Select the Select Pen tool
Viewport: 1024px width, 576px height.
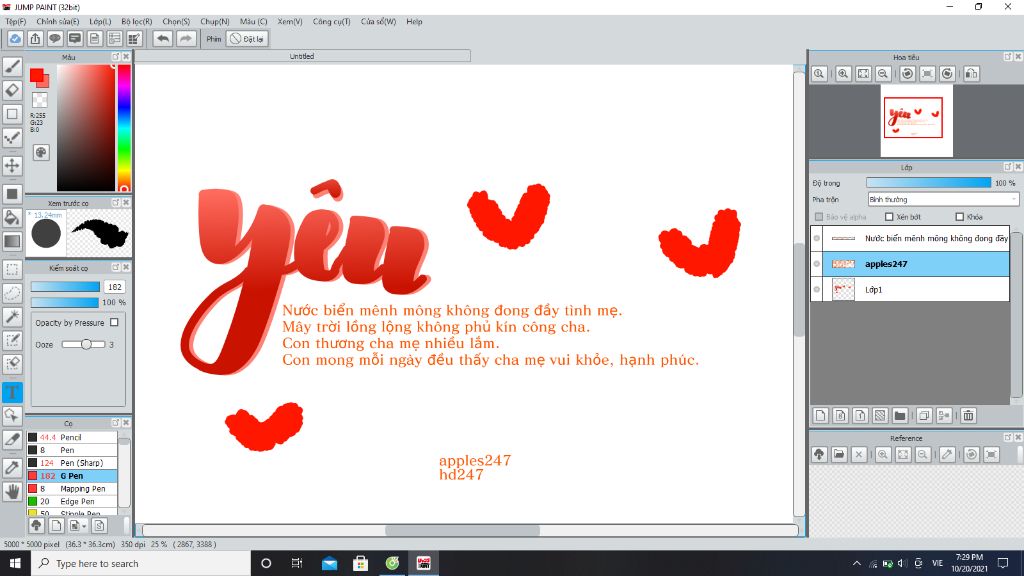pyautogui.click(x=12, y=340)
